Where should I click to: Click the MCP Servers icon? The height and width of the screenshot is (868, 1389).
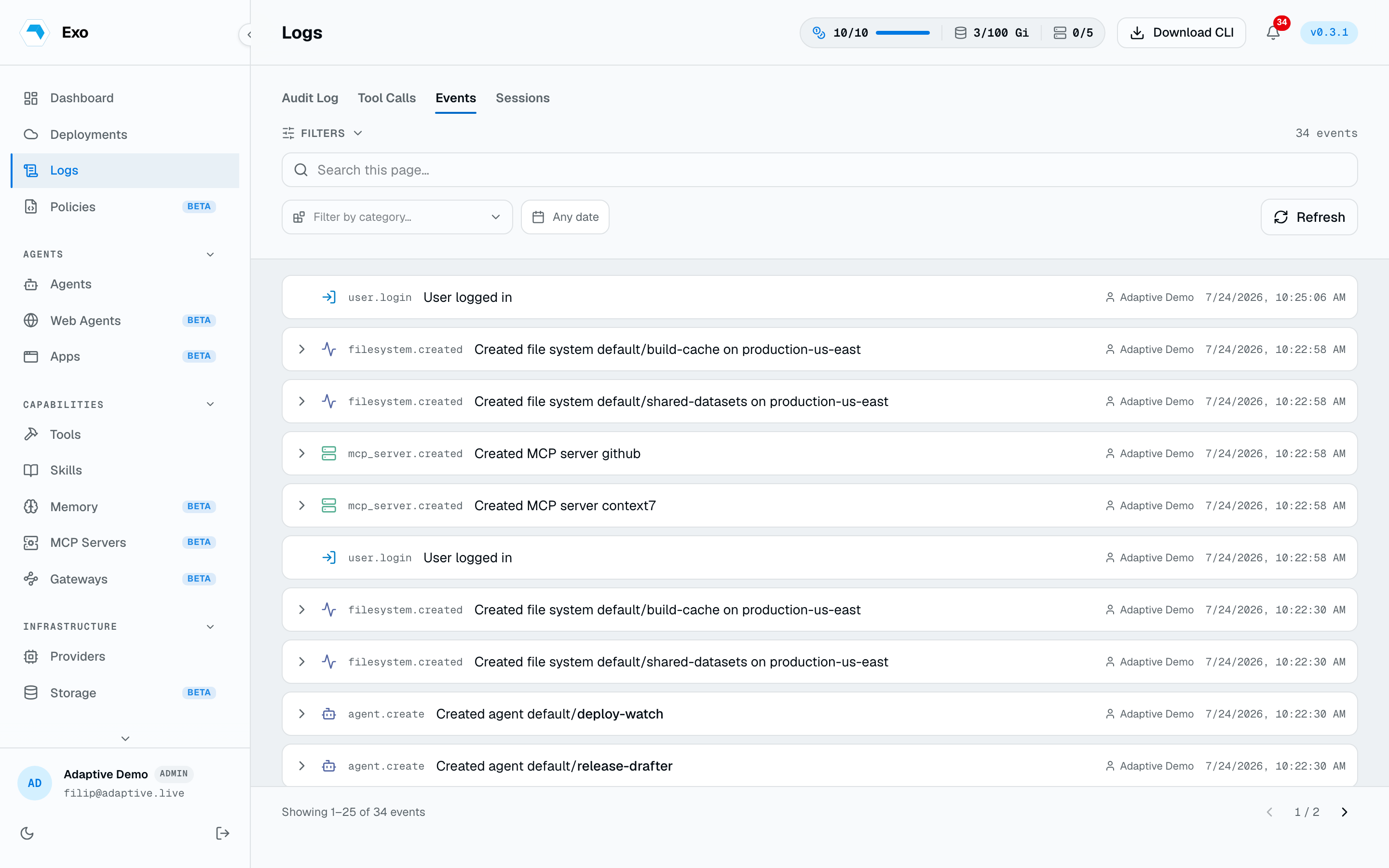(x=31, y=542)
